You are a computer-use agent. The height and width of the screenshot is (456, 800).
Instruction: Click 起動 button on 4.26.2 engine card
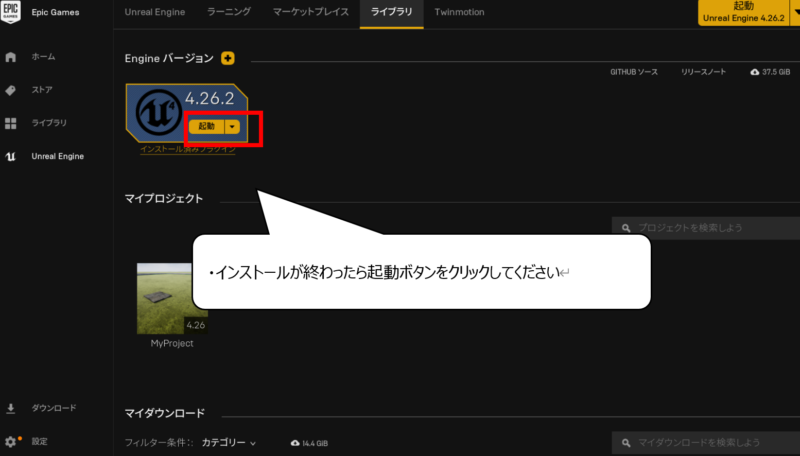pyautogui.click(x=207, y=126)
